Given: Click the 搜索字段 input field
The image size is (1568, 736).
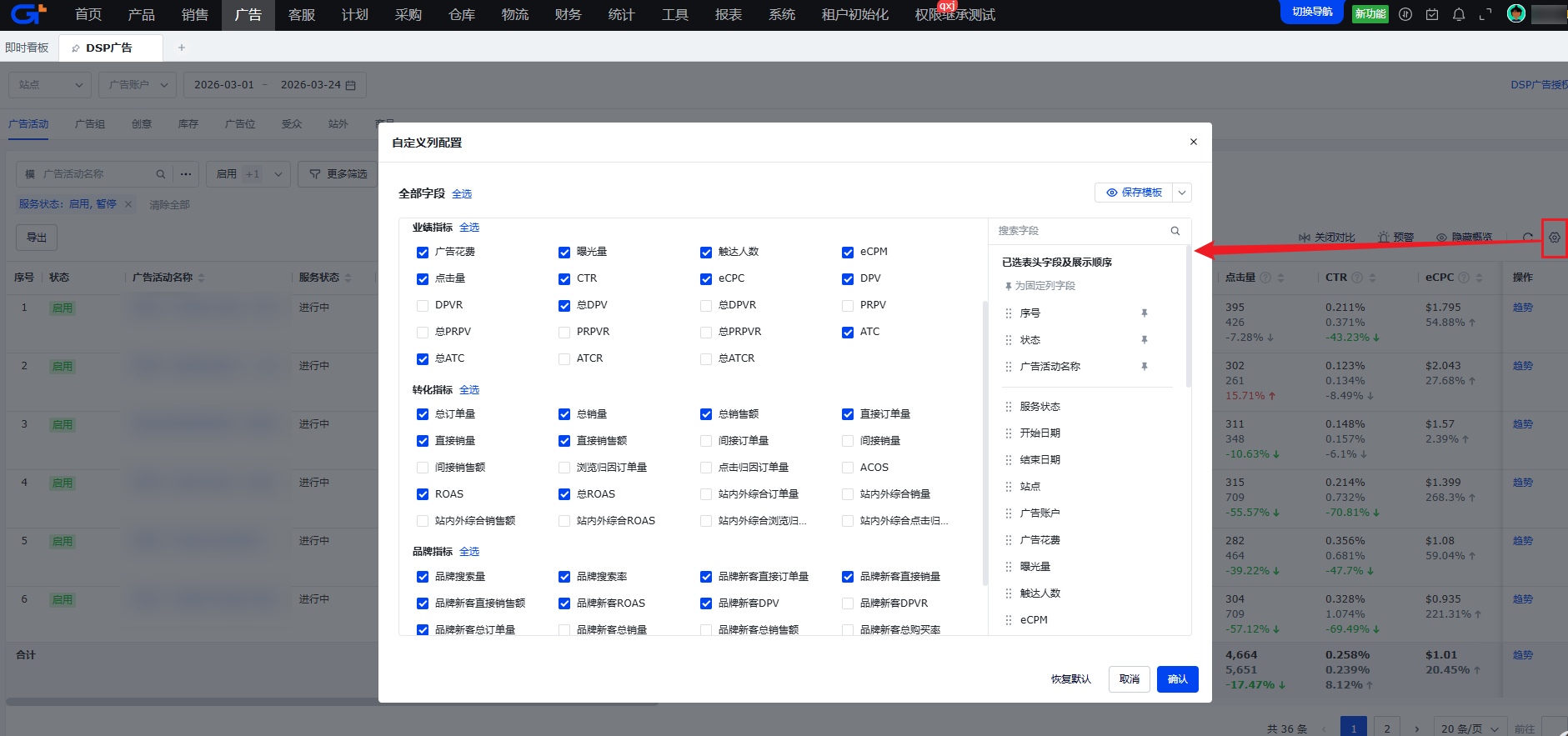Looking at the screenshot, I should [1080, 231].
